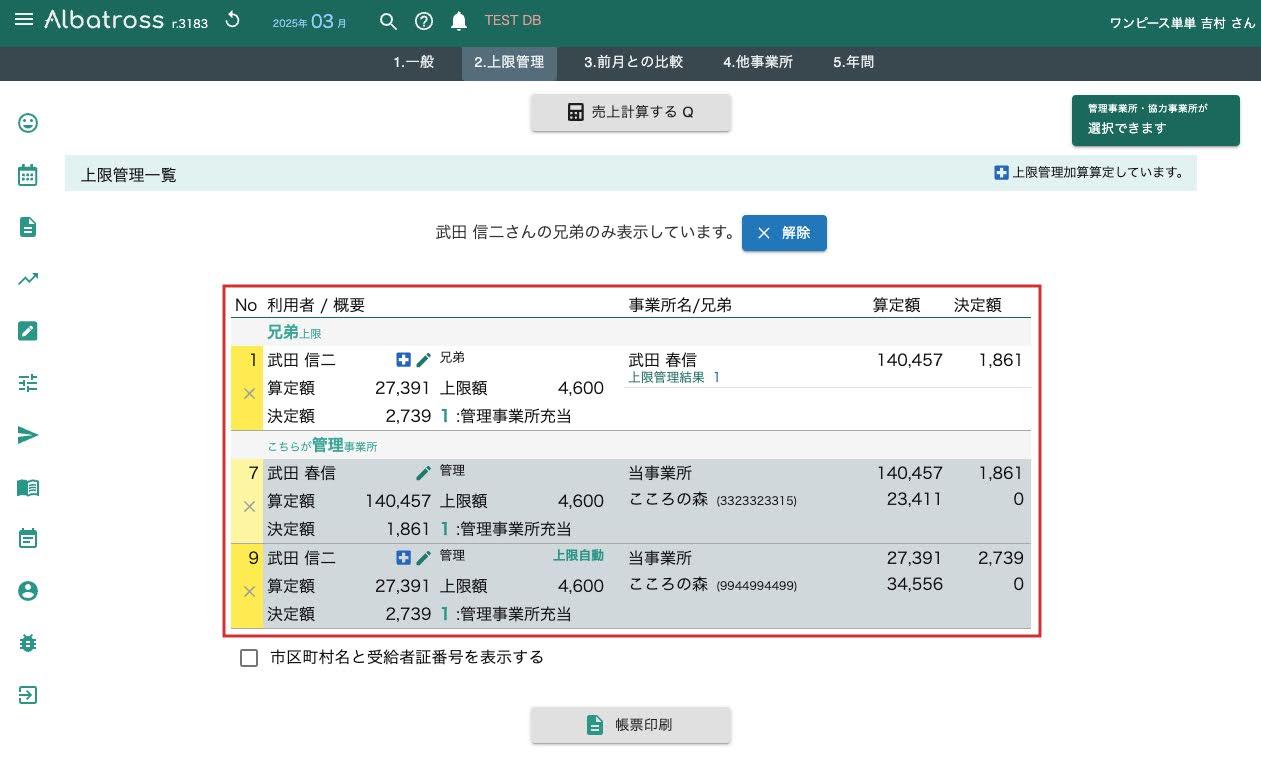Open the 上限管理結果 1 link
The image size is (1261, 771).
[x=674, y=378]
